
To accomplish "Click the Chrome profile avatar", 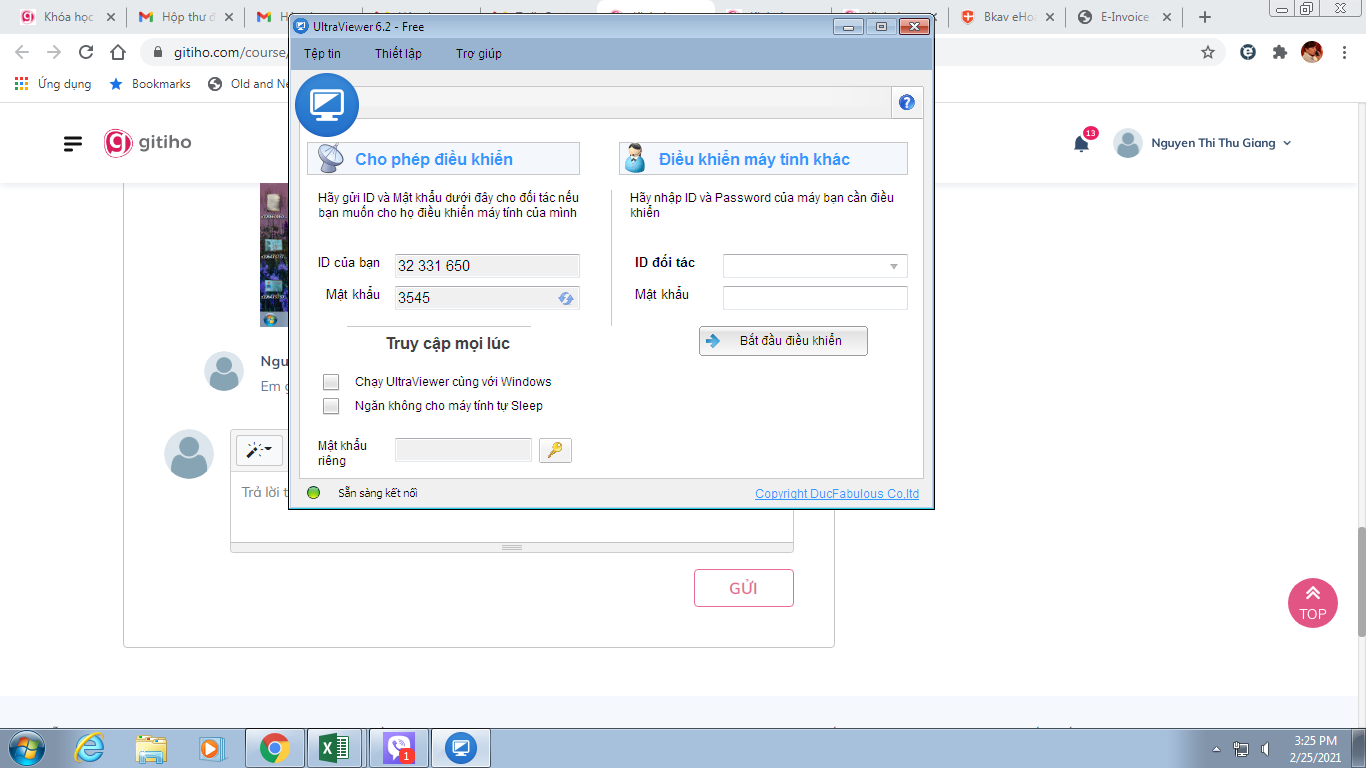I will click(x=1312, y=52).
